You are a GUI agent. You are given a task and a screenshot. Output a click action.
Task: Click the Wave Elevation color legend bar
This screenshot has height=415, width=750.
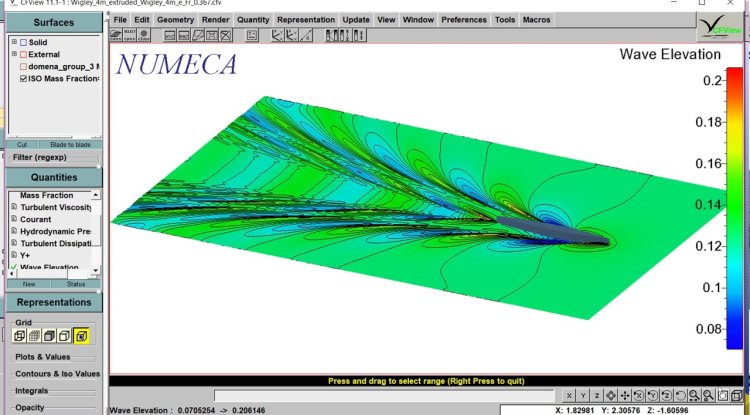(x=734, y=208)
